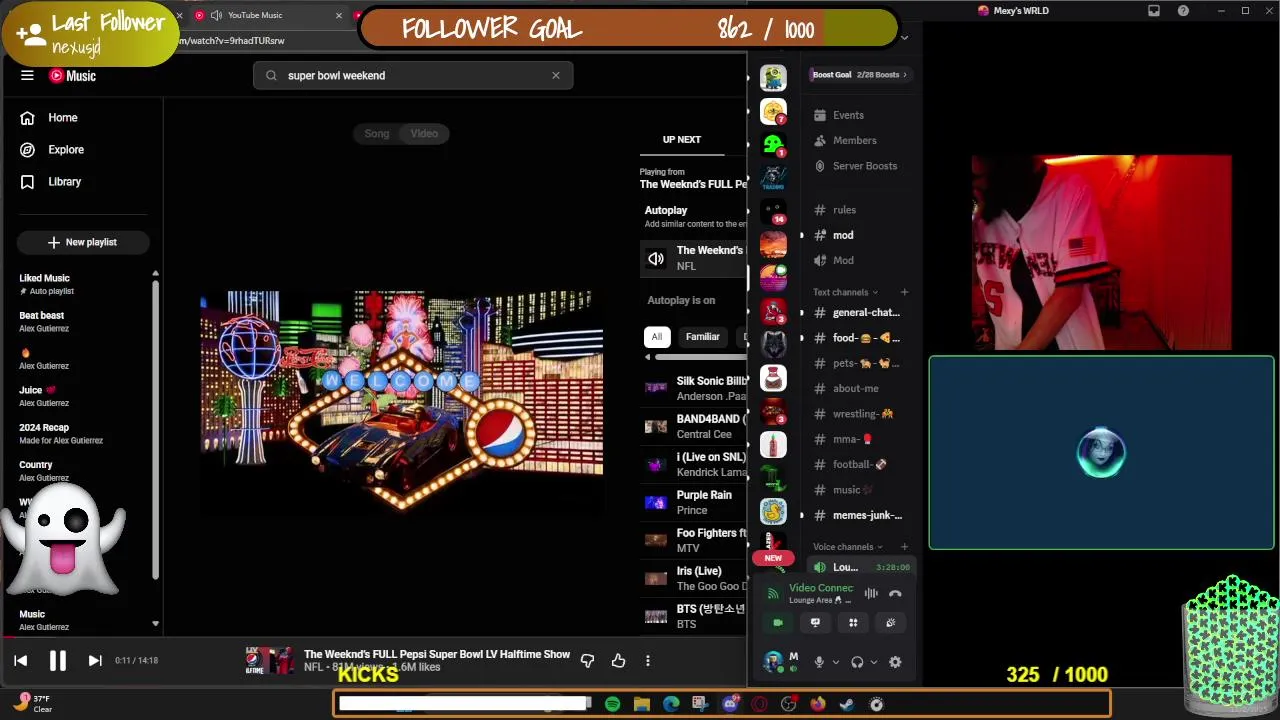Select the yellow duck server icon
Viewport: 1280px width, 720px height.
point(773,512)
